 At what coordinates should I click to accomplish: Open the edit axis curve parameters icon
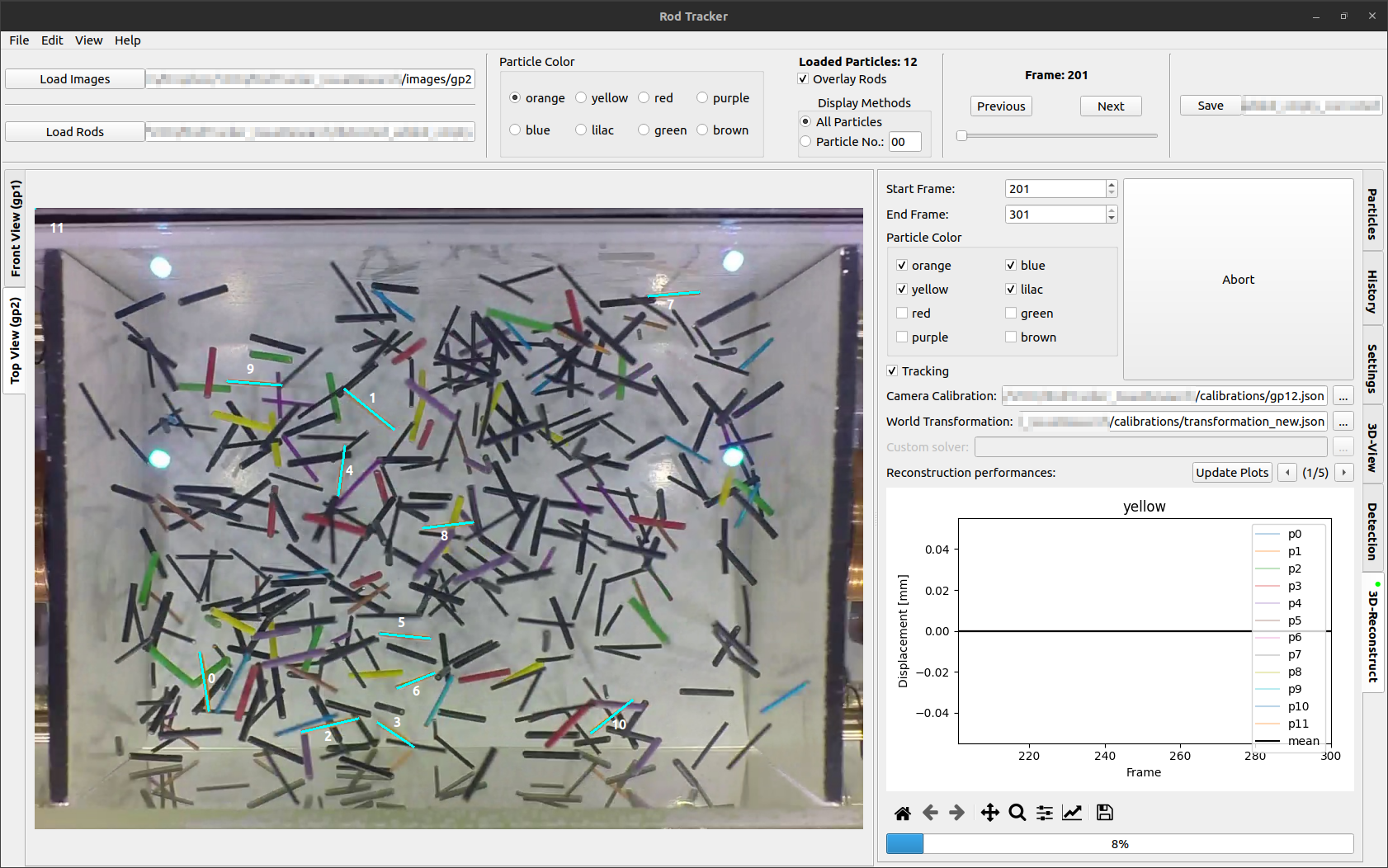(1072, 814)
